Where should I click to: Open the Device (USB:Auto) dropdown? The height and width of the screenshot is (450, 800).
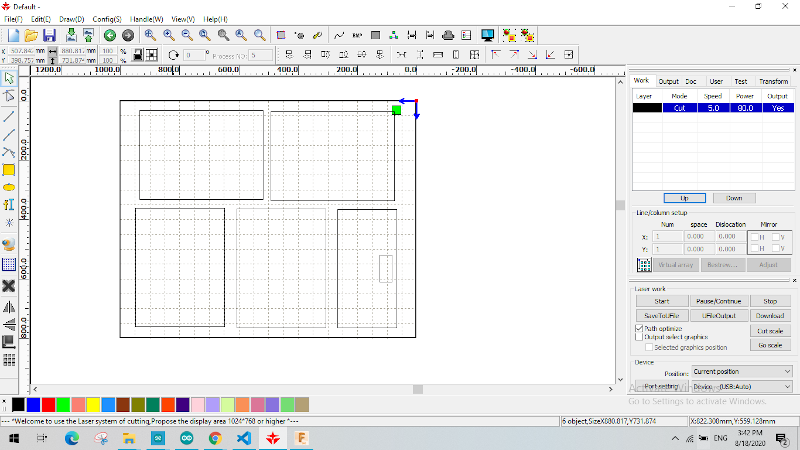click(742, 387)
